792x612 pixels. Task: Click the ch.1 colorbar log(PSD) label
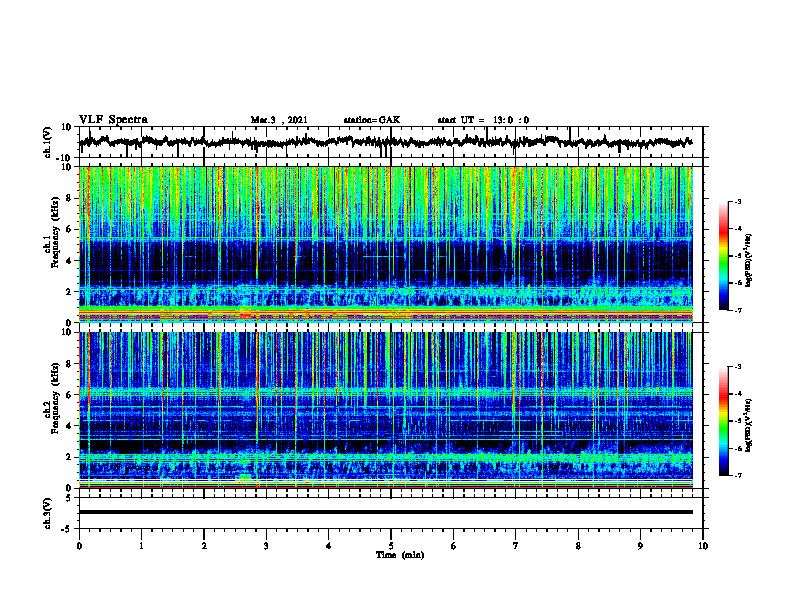click(x=748, y=261)
